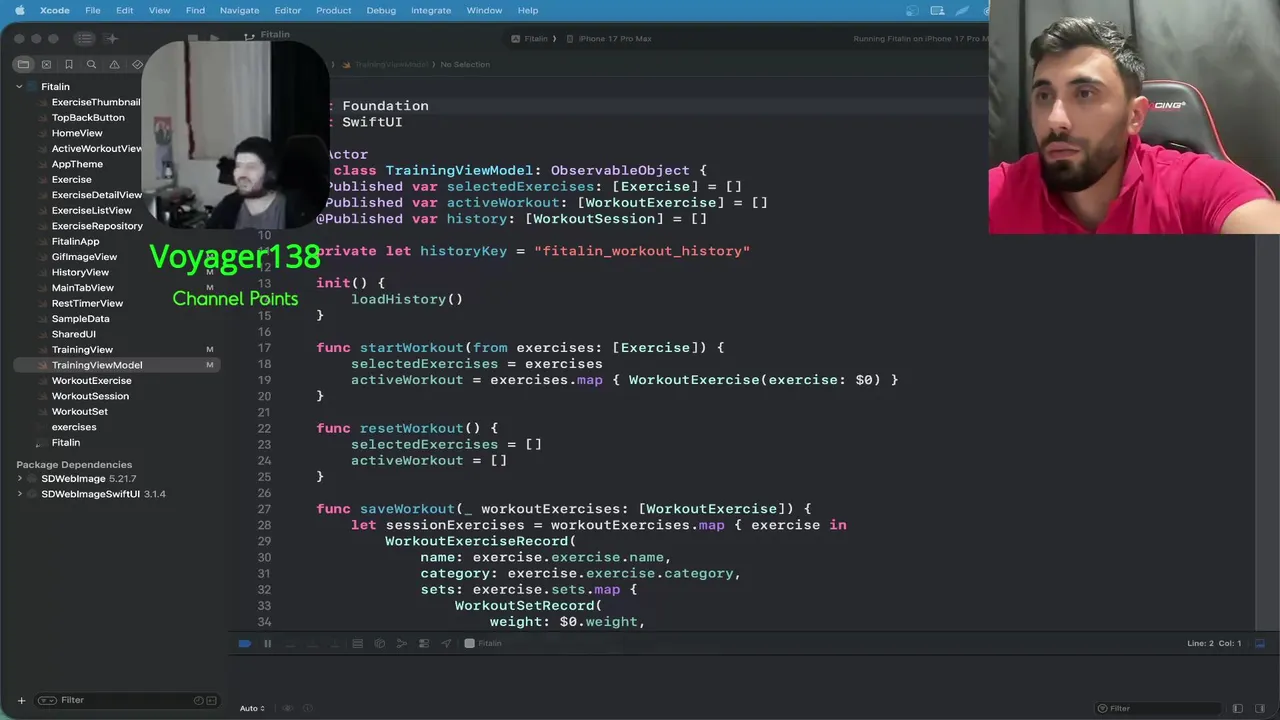Select TrainingView file

[x=82, y=350]
